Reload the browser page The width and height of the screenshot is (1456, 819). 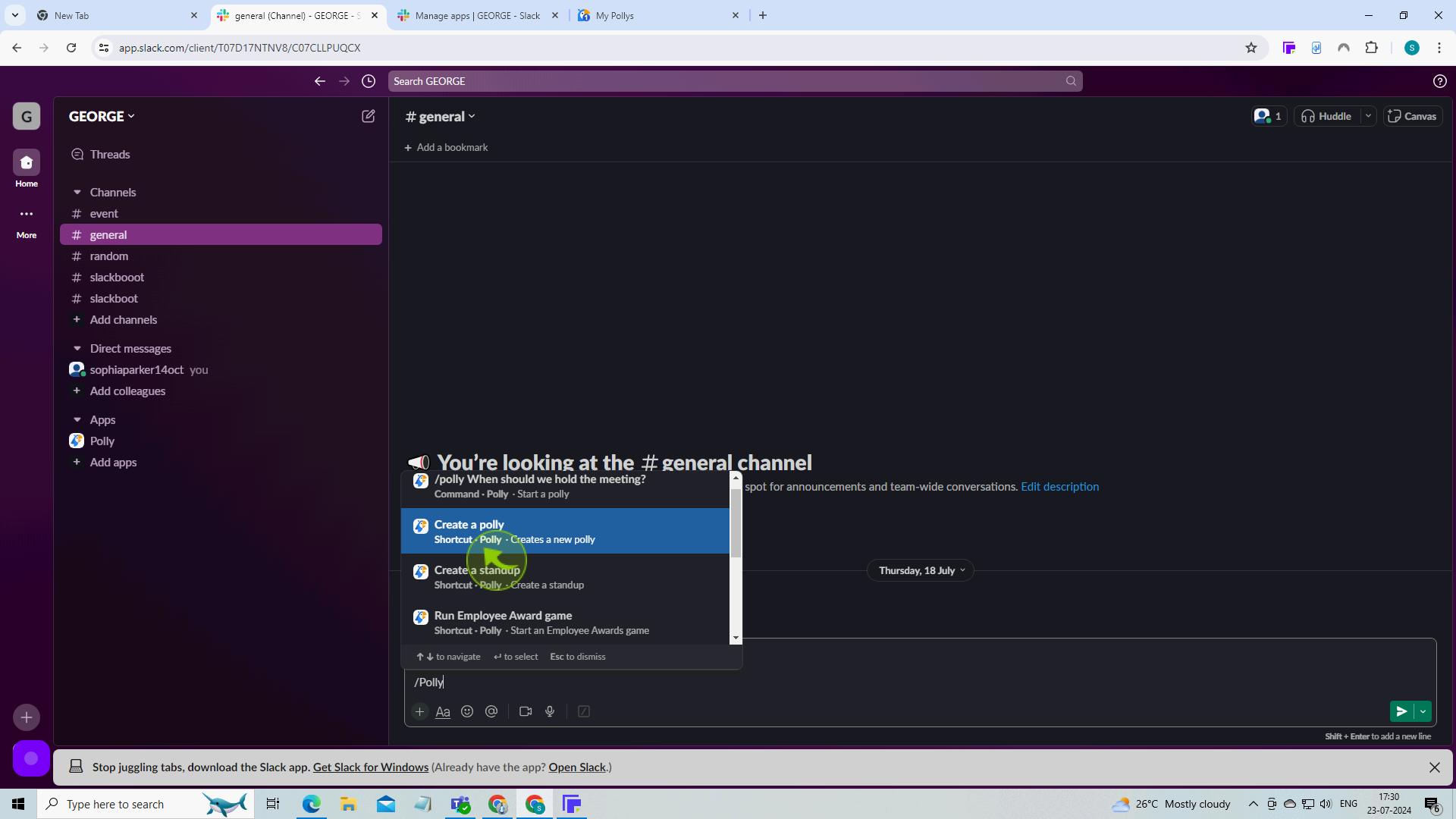[x=71, y=48]
